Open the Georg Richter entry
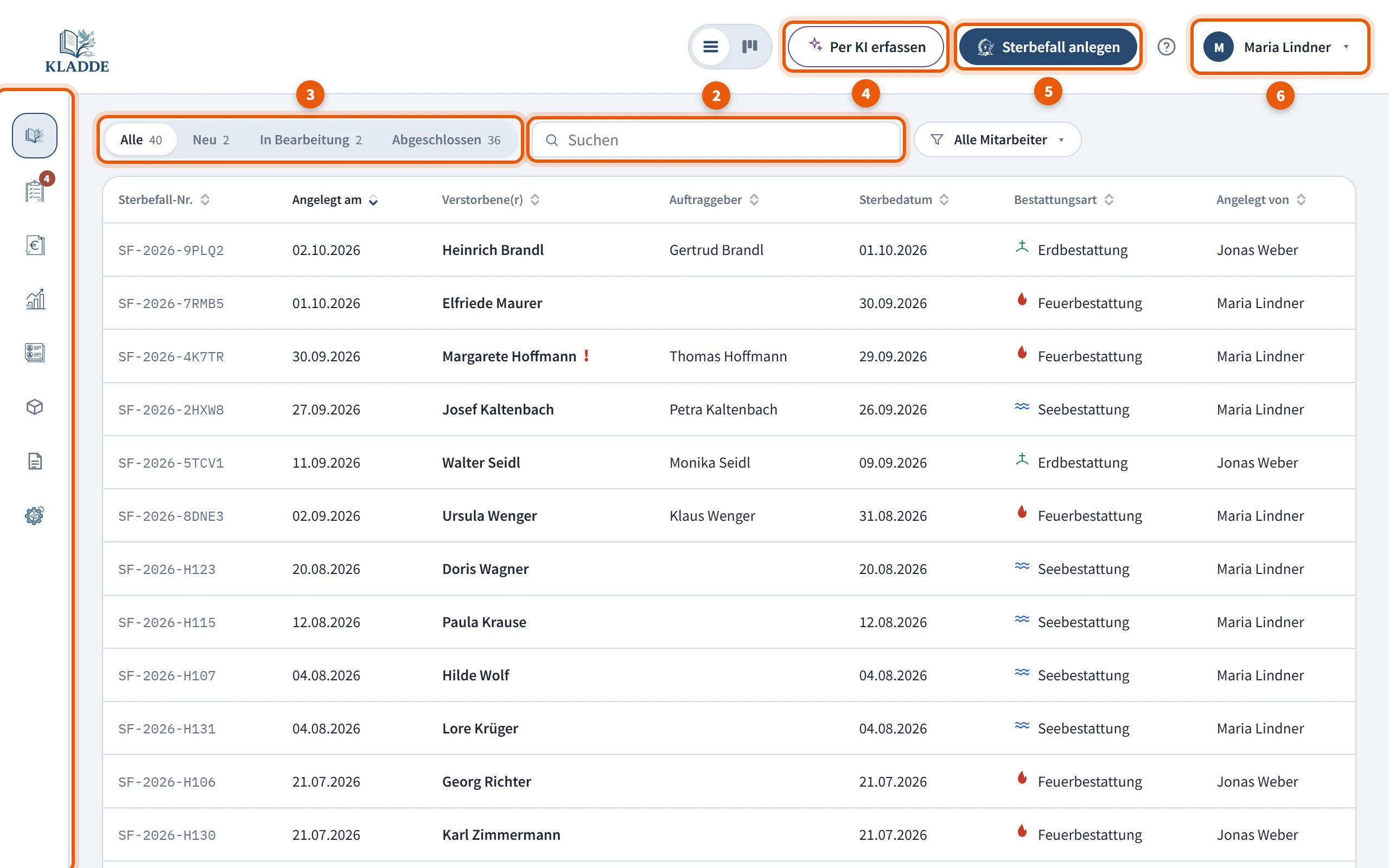The width and height of the screenshot is (1389, 868). point(486,781)
